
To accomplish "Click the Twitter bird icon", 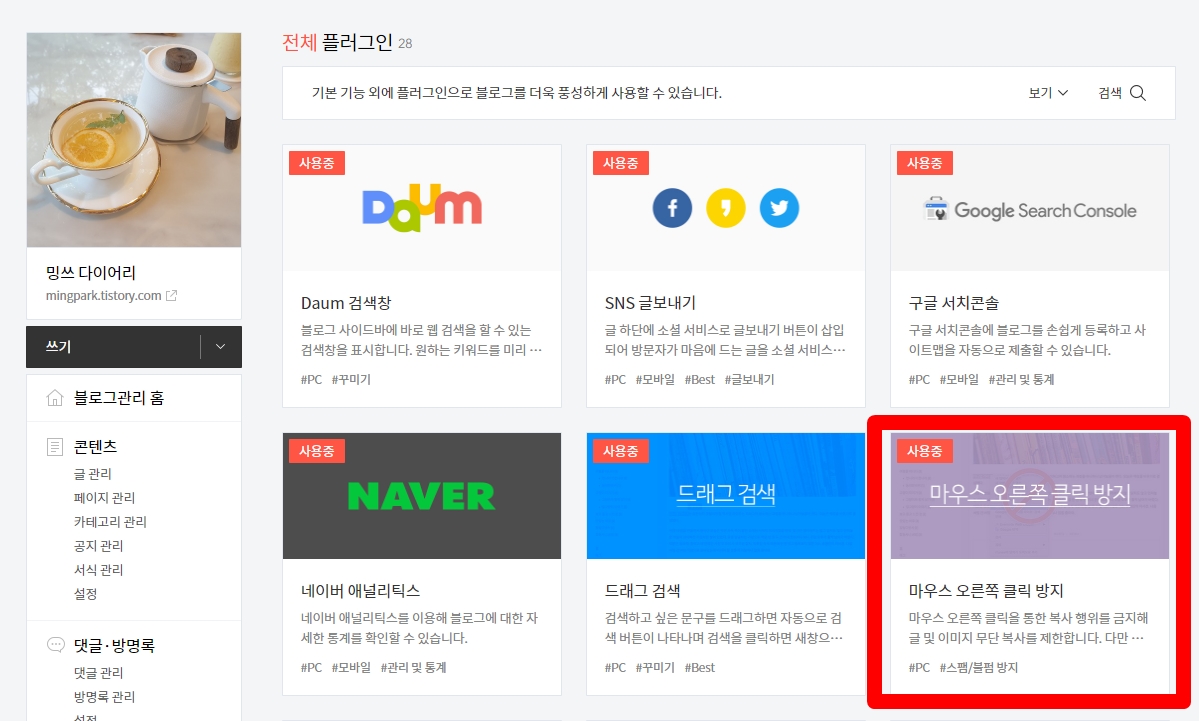I will 779,208.
